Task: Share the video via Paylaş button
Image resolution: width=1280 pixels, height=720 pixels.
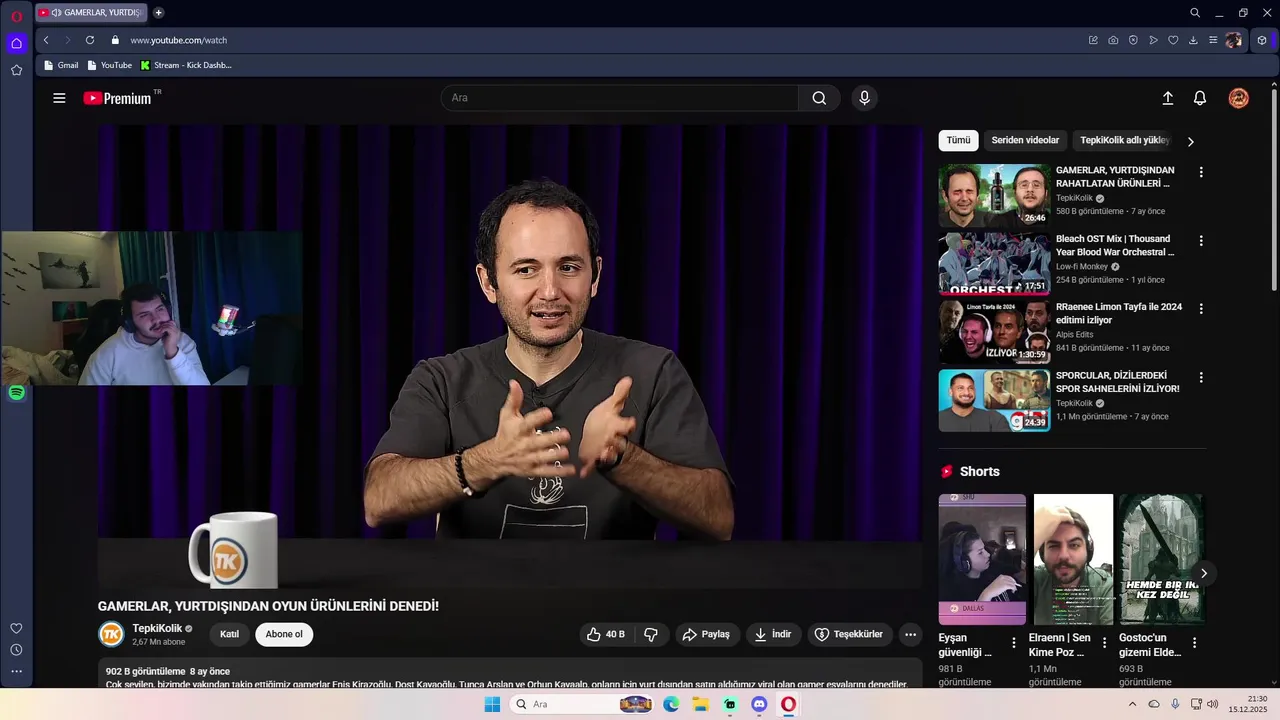Action: click(x=706, y=634)
